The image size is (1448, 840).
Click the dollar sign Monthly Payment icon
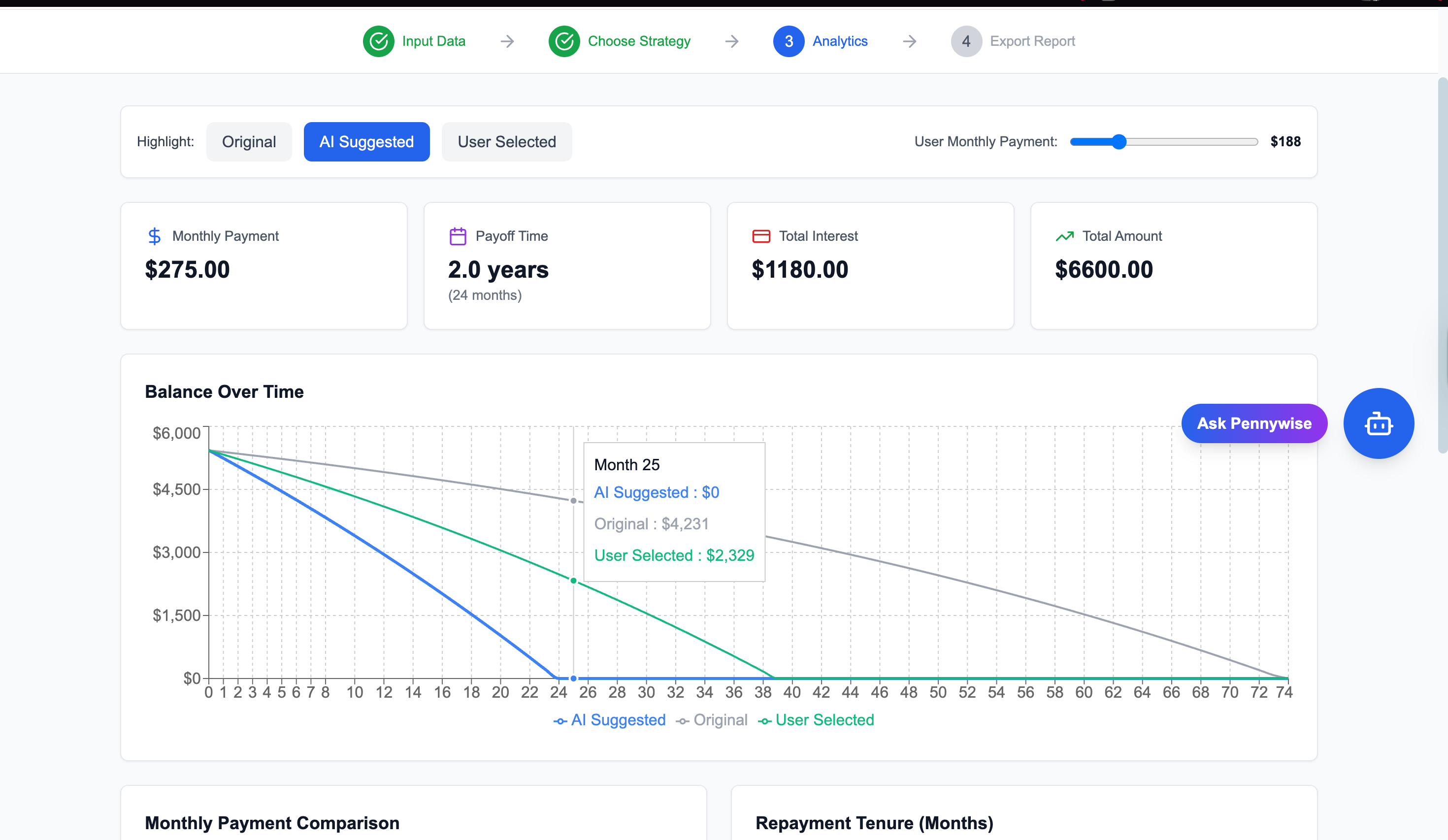154,236
